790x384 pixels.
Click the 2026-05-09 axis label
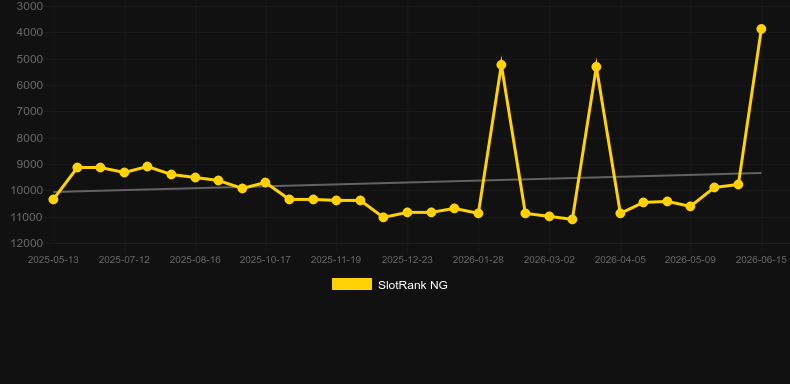(690, 260)
